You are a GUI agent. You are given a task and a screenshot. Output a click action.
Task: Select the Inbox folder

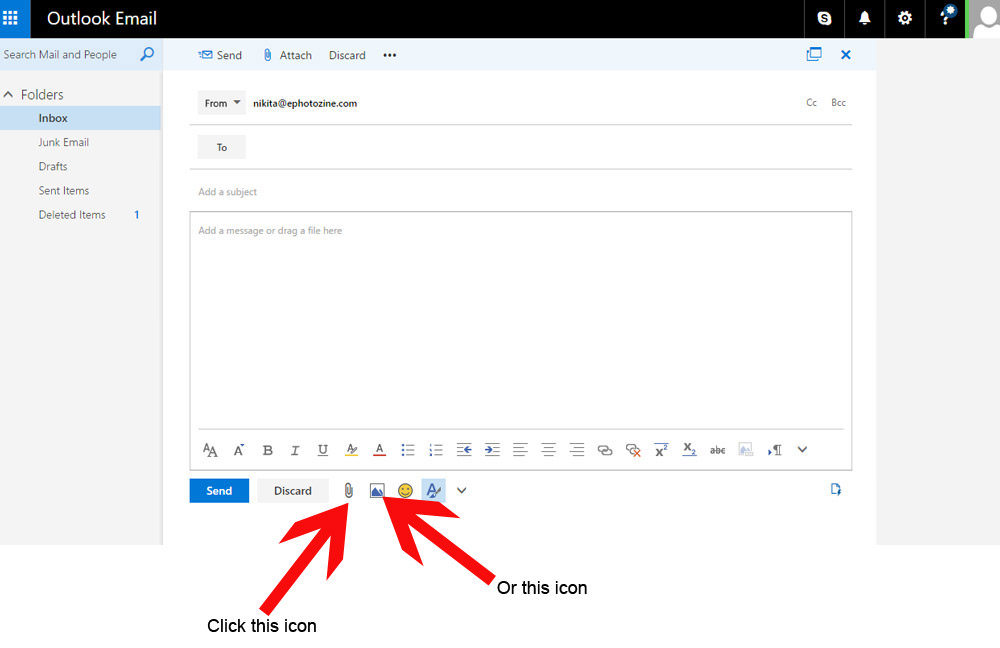coord(80,118)
